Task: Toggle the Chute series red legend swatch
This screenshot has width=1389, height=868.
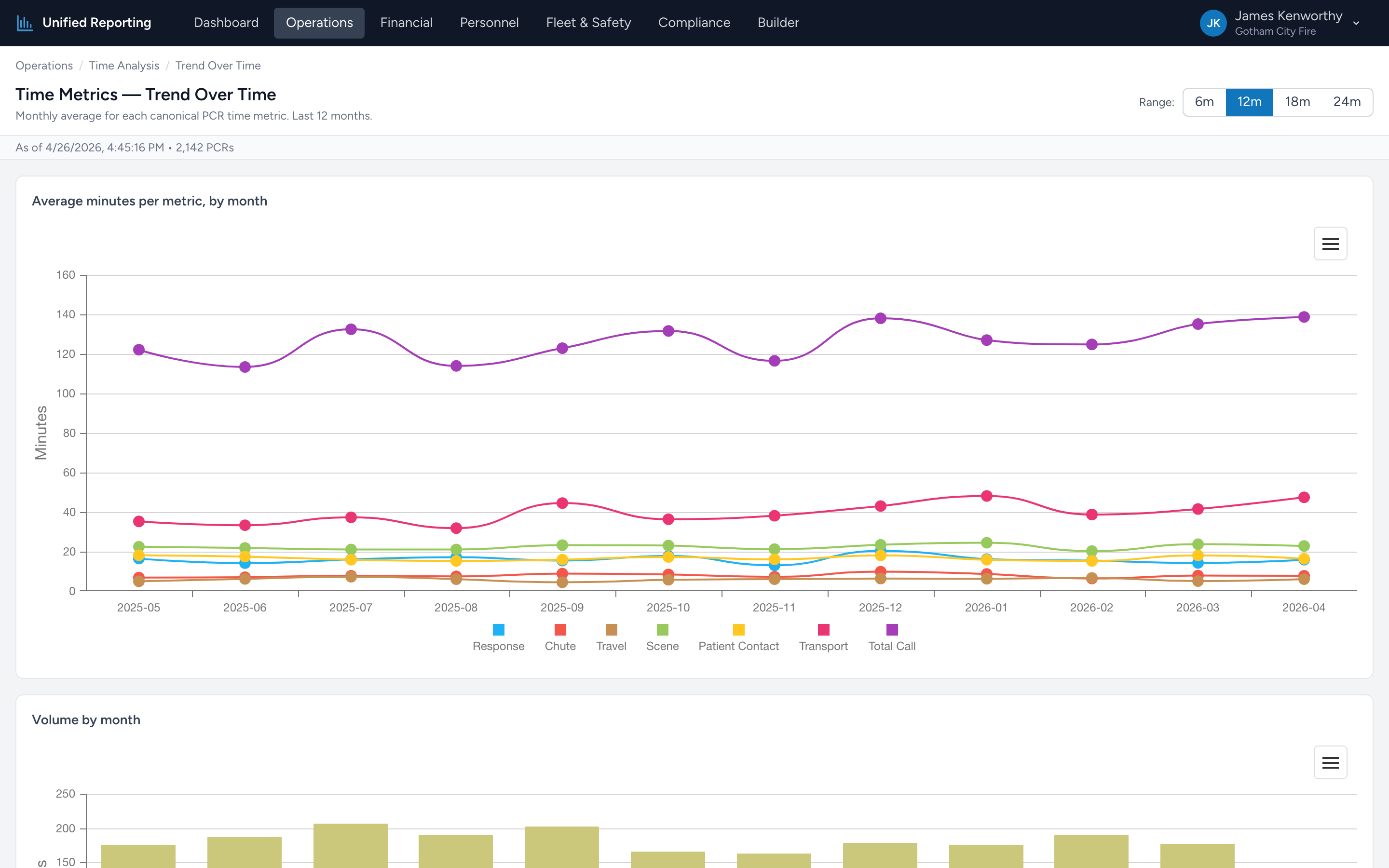Action: point(560,630)
